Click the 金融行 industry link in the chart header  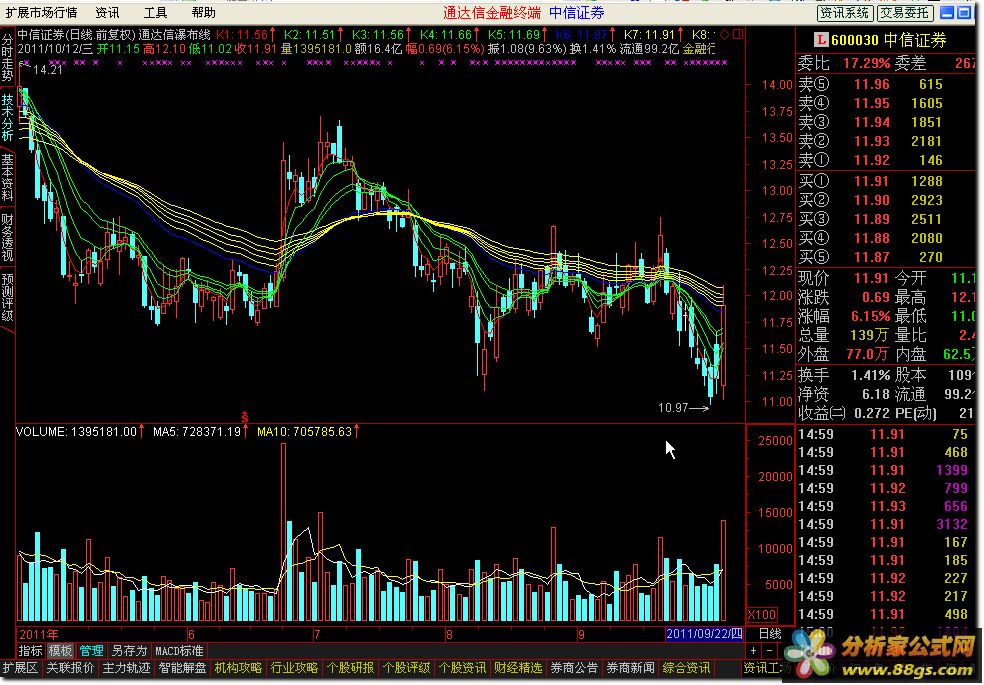pos(699,49)
